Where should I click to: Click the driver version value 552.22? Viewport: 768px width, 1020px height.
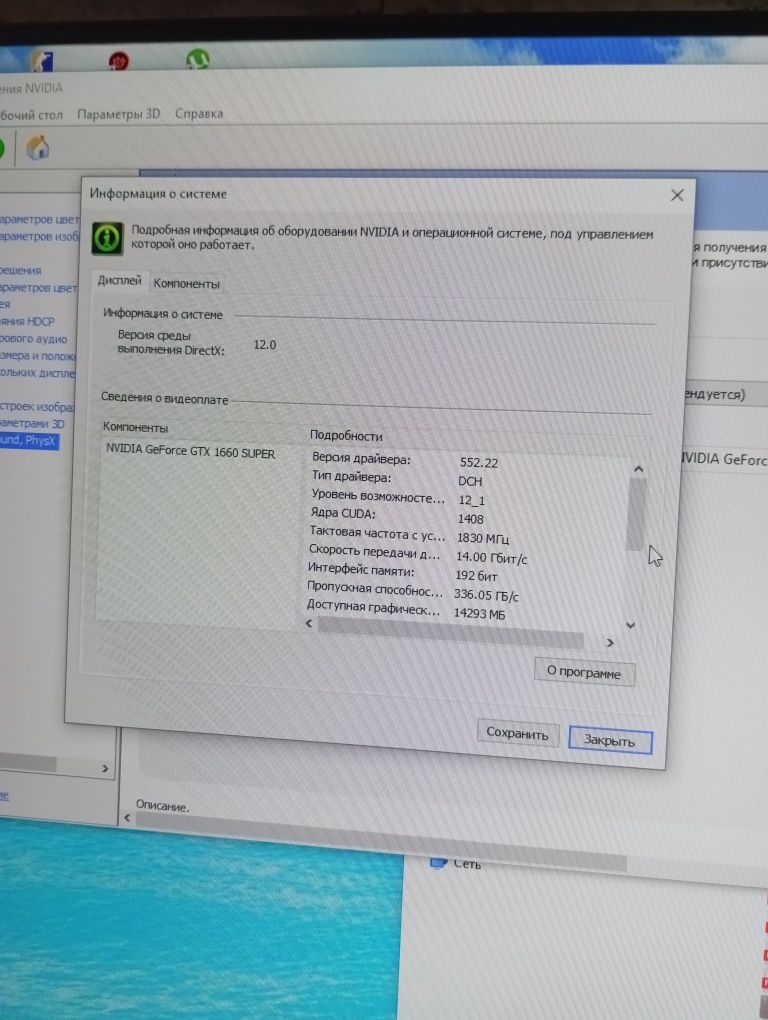point(479,463)
